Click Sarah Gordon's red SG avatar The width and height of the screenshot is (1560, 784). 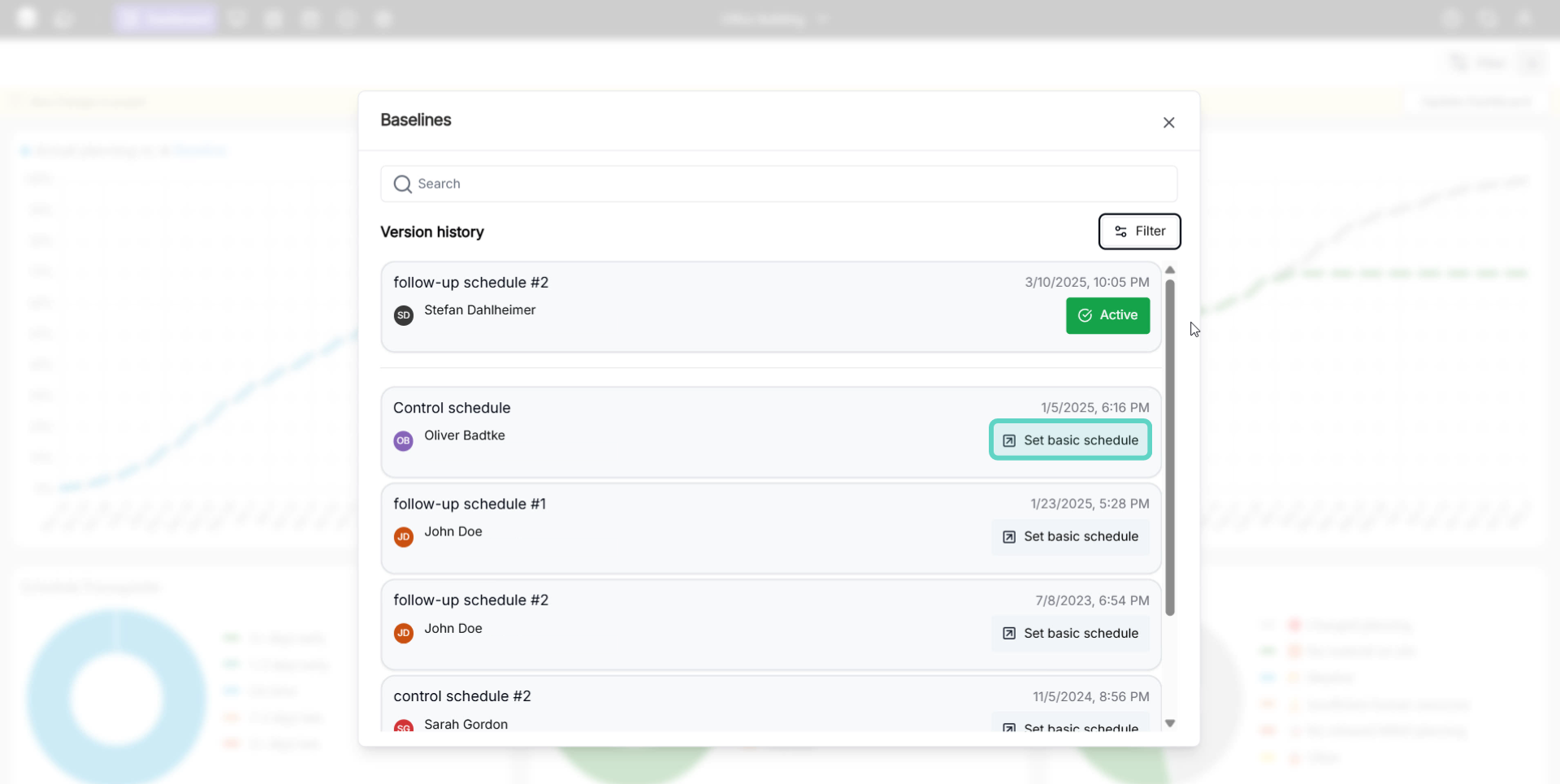tap(404, 726)
